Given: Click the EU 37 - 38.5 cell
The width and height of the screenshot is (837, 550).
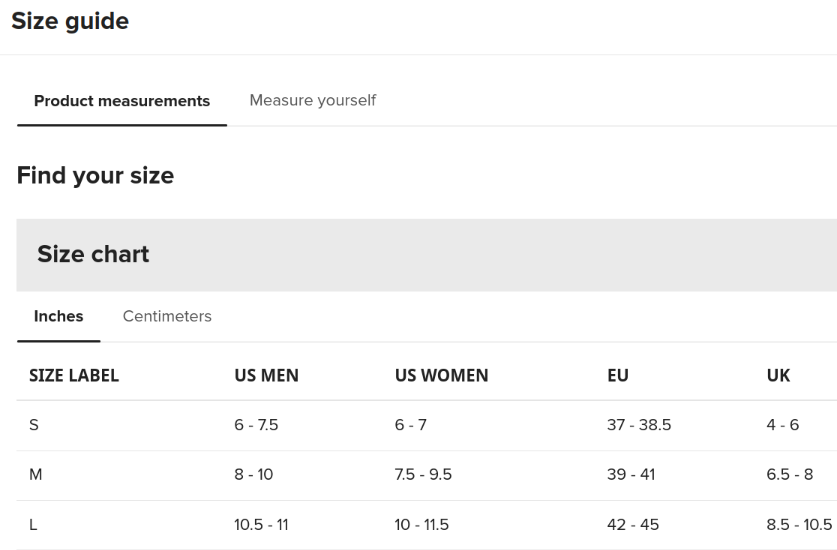Looking at the screenshot, I should (639, 425).
